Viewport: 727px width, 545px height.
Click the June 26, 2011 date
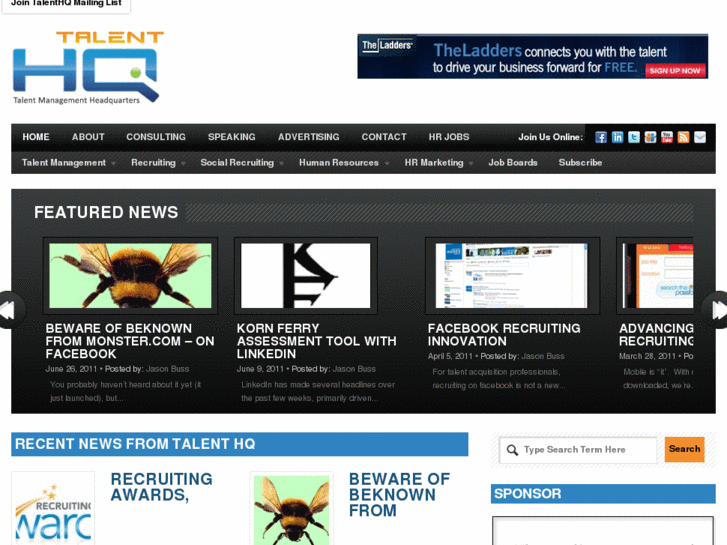click(71, 369)
